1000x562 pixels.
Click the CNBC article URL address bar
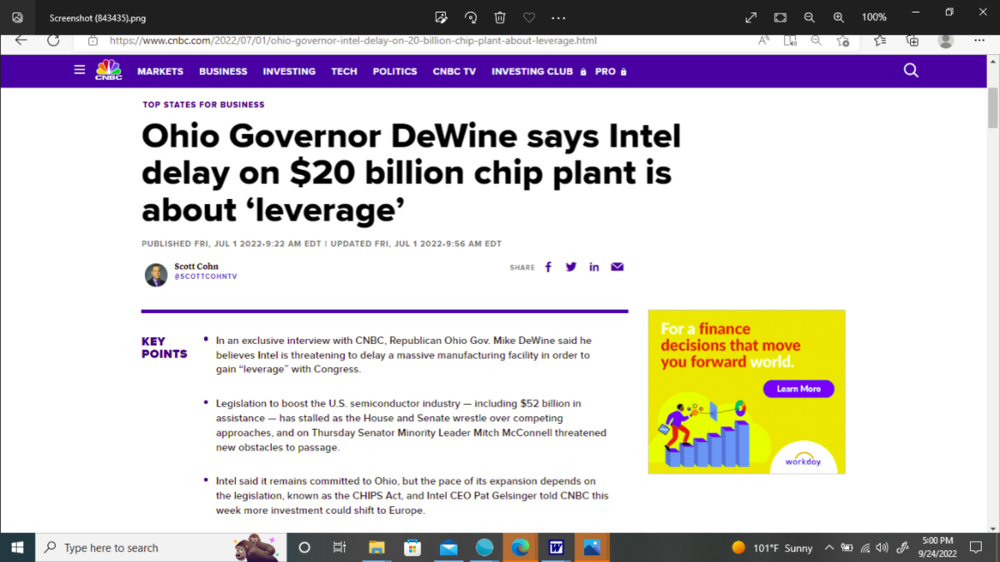(x=353, y=41)
